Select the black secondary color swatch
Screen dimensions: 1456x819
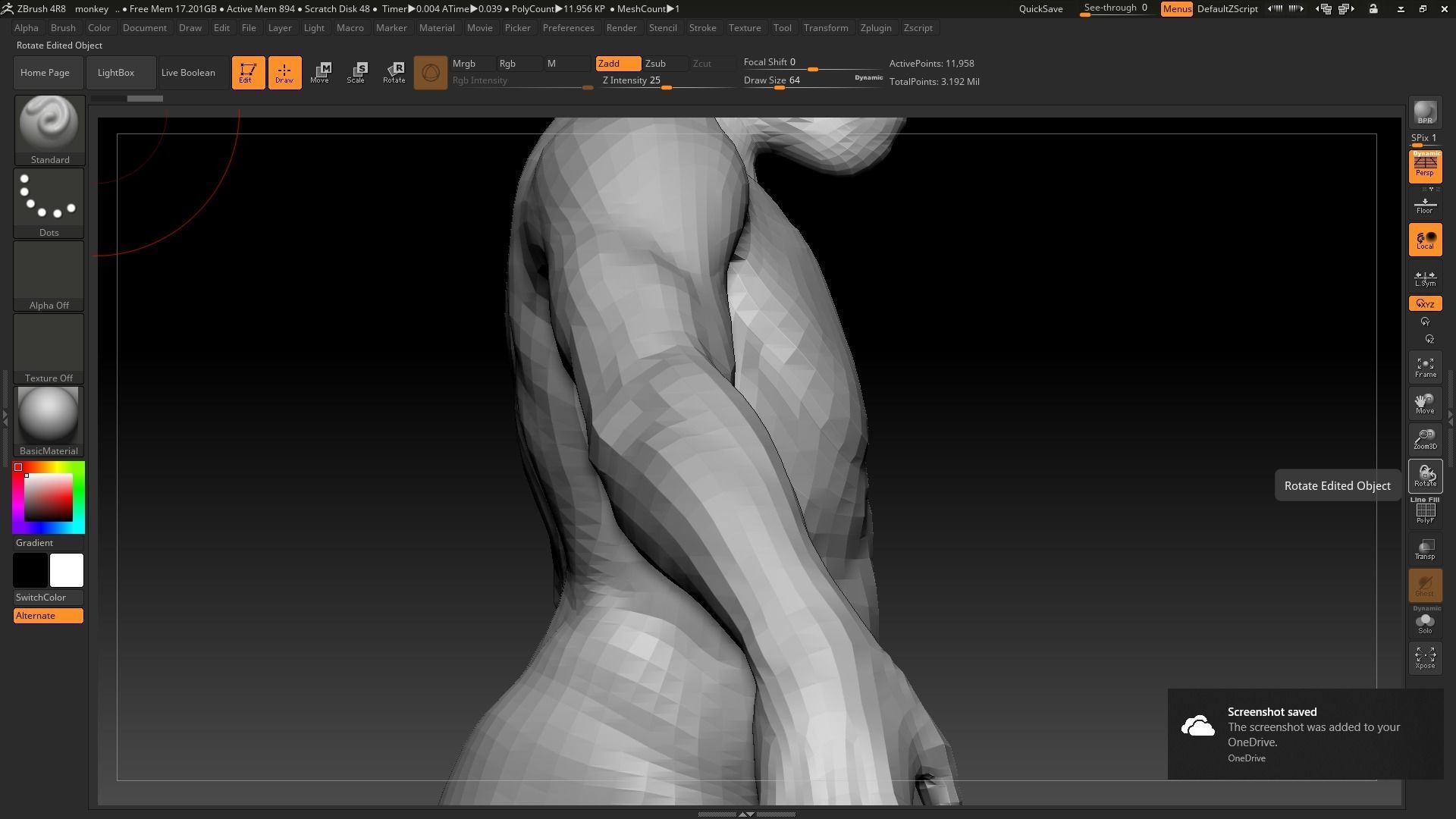click(30, 570)
